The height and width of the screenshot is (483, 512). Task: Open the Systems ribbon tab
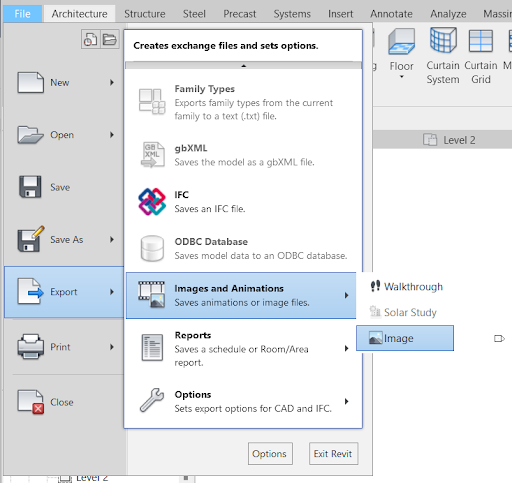pyautogui.click(x=292, y=14)
